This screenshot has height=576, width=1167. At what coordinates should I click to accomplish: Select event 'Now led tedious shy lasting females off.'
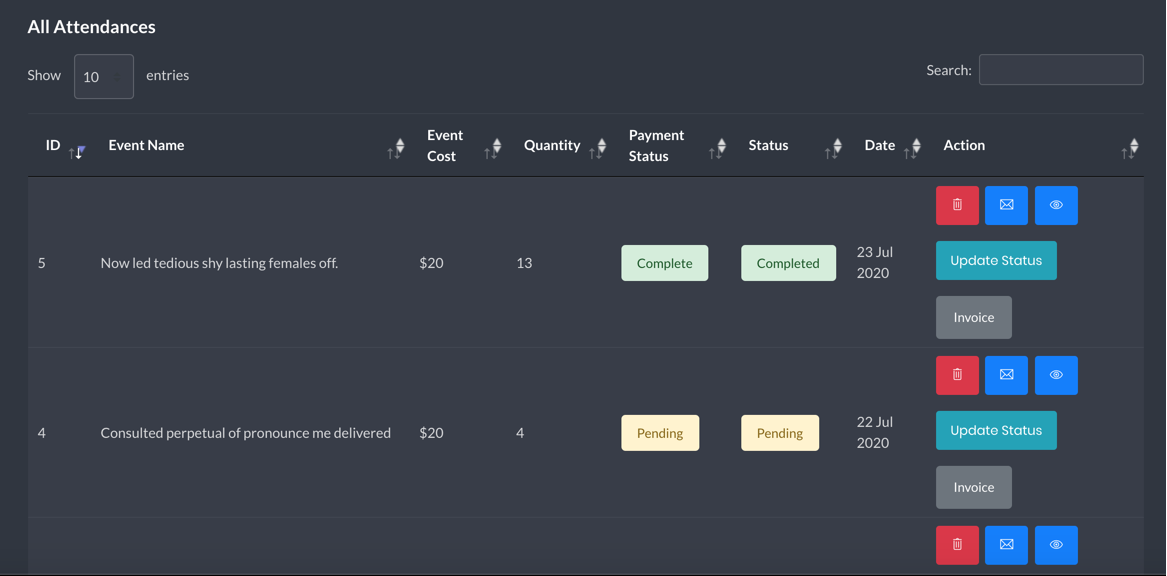(x=220, y=263)
